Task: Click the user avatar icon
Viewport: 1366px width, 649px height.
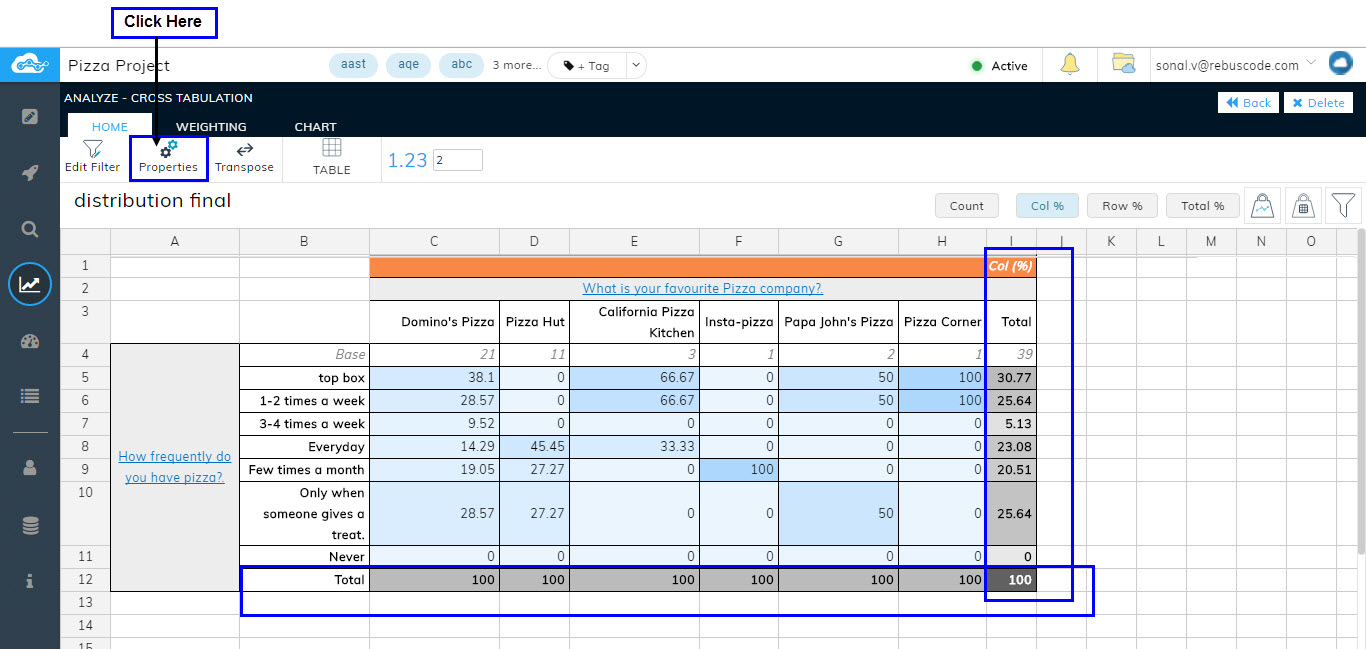Action: click(x=1340, y=64)
